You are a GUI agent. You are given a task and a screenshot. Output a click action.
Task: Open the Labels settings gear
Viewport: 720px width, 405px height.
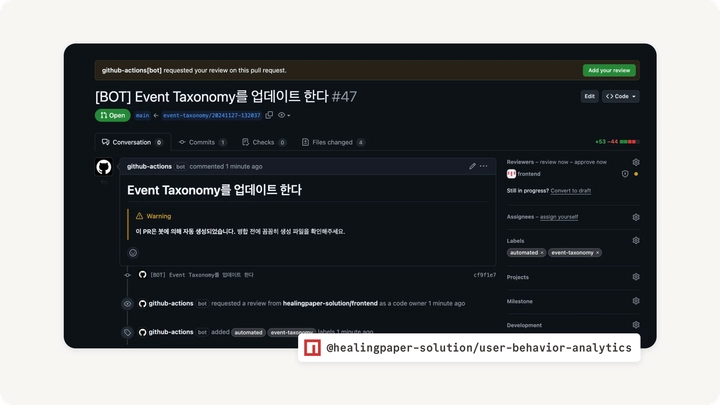point(636,241)
